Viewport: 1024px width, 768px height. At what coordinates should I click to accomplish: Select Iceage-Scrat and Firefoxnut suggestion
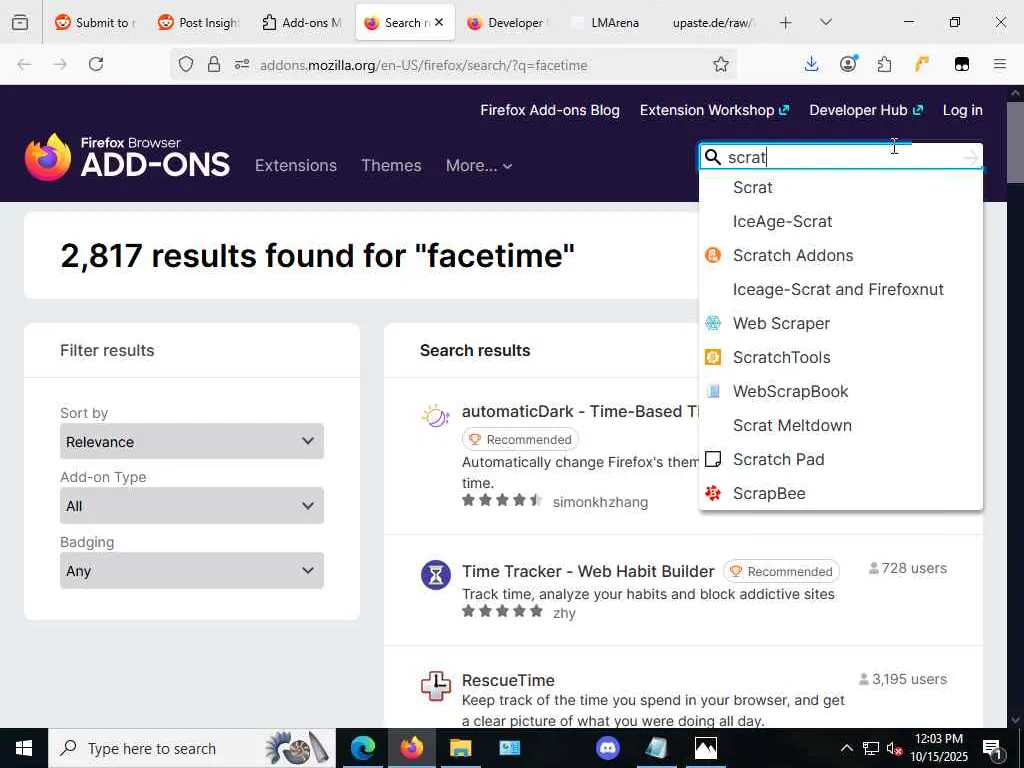click(840, 289)
